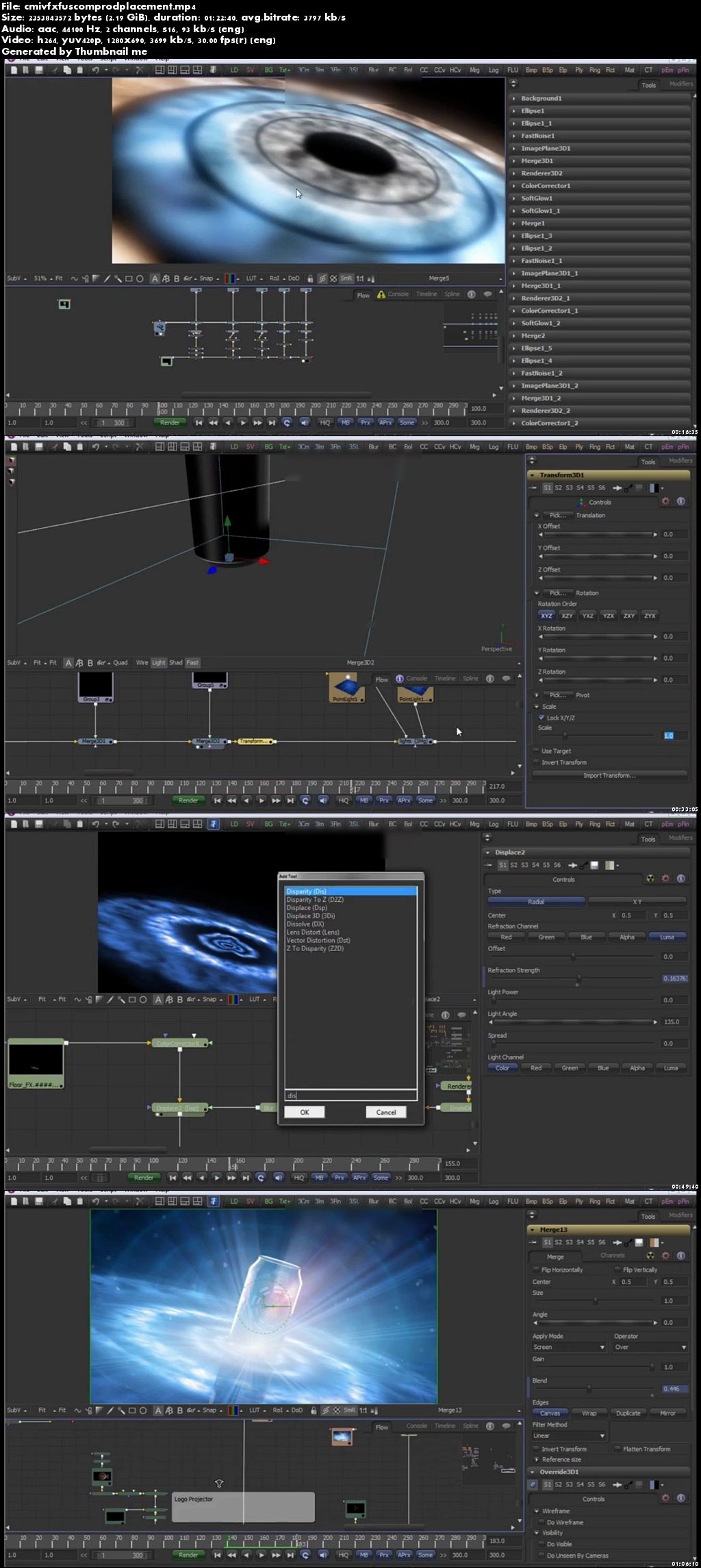The width and height of the screenshot is (701, 1568).
Task: Expand the ColorCorrector1 tool entry
Action: tap(514, 186)
